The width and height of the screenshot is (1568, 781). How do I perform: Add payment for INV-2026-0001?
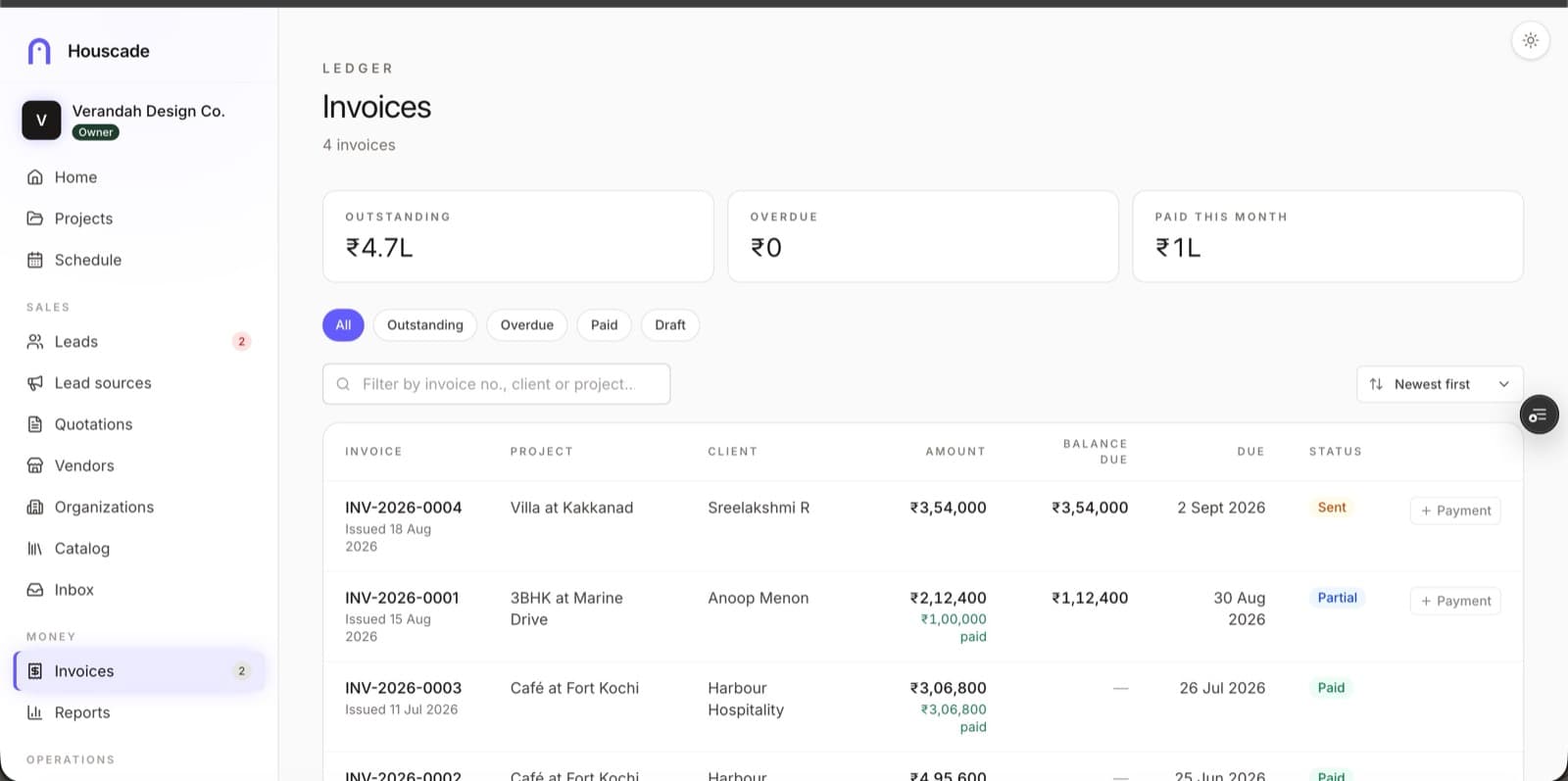tap(1455, 601)
